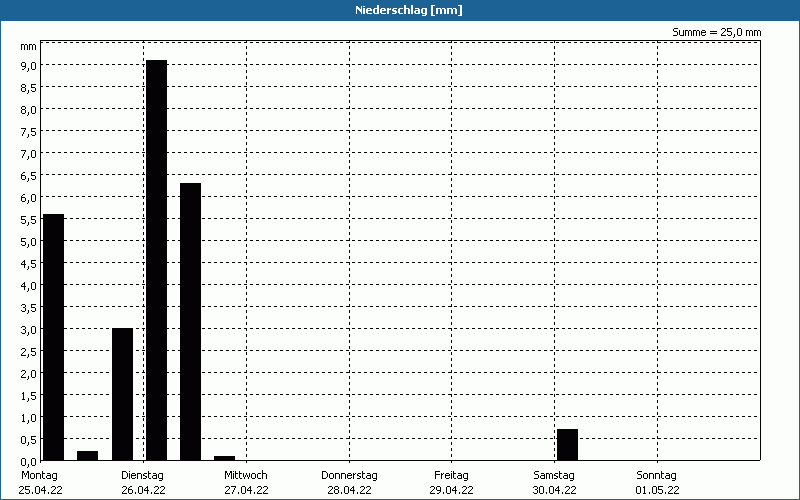Viewport: 800px width, 500px height.
Task: Click the Samstag axis label
Action: pos(554,475)
